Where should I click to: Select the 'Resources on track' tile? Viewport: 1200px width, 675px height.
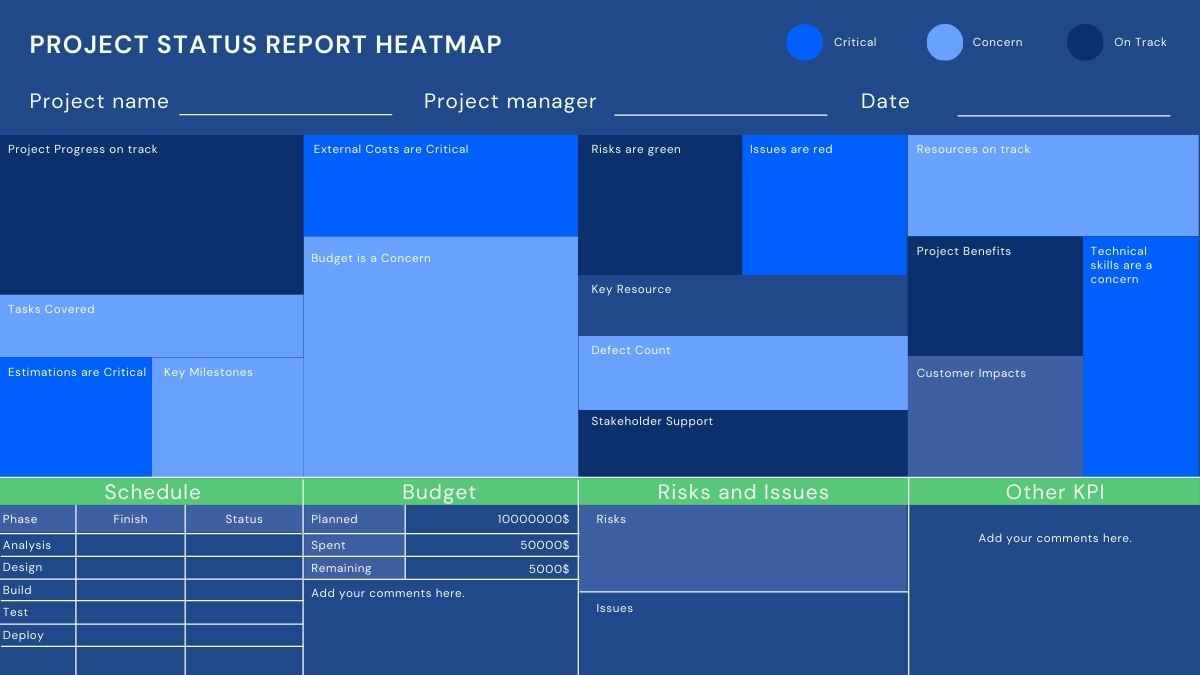pyautogui.click(x=1053, y=186)
